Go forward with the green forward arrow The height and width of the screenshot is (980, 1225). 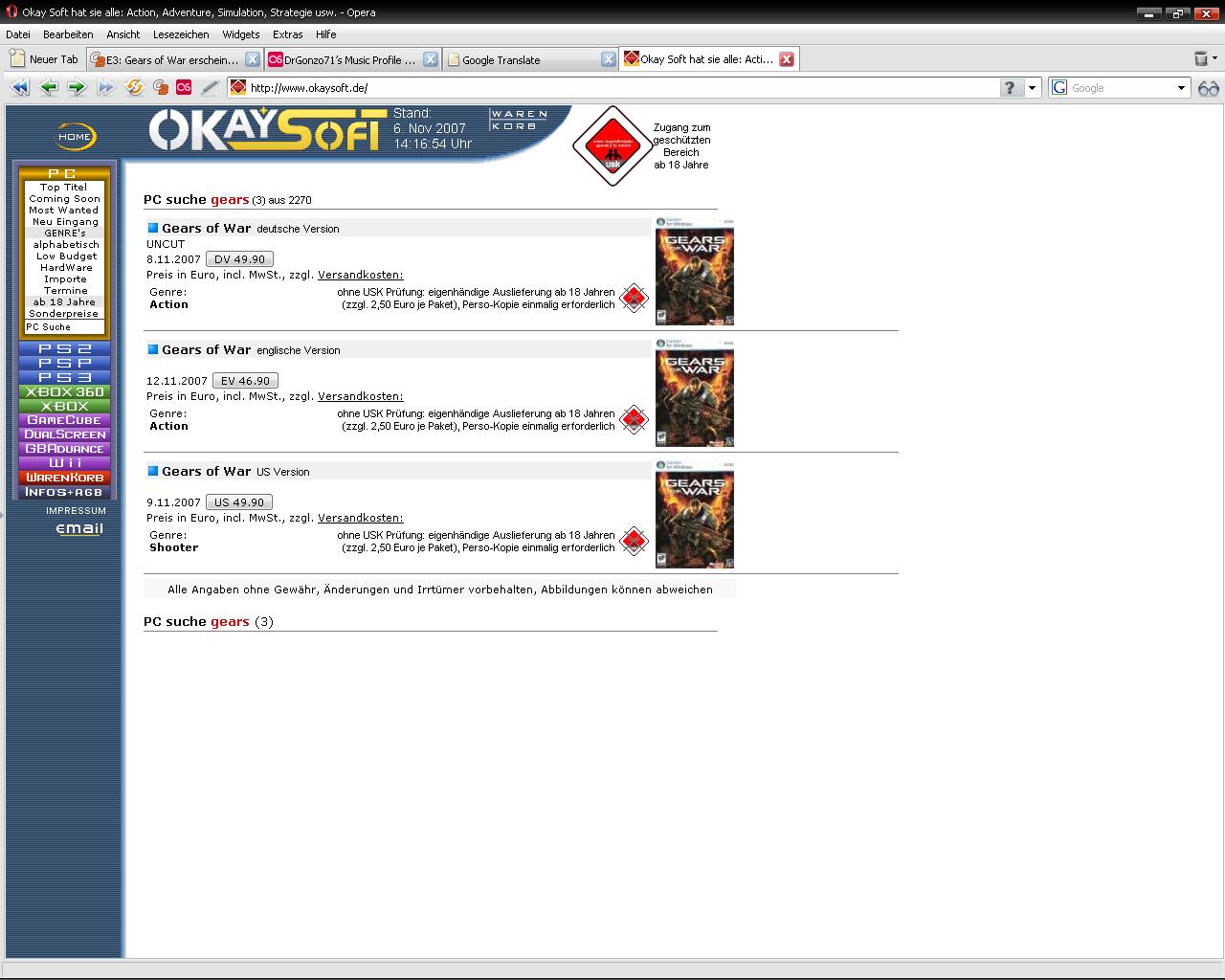point(77,87)
